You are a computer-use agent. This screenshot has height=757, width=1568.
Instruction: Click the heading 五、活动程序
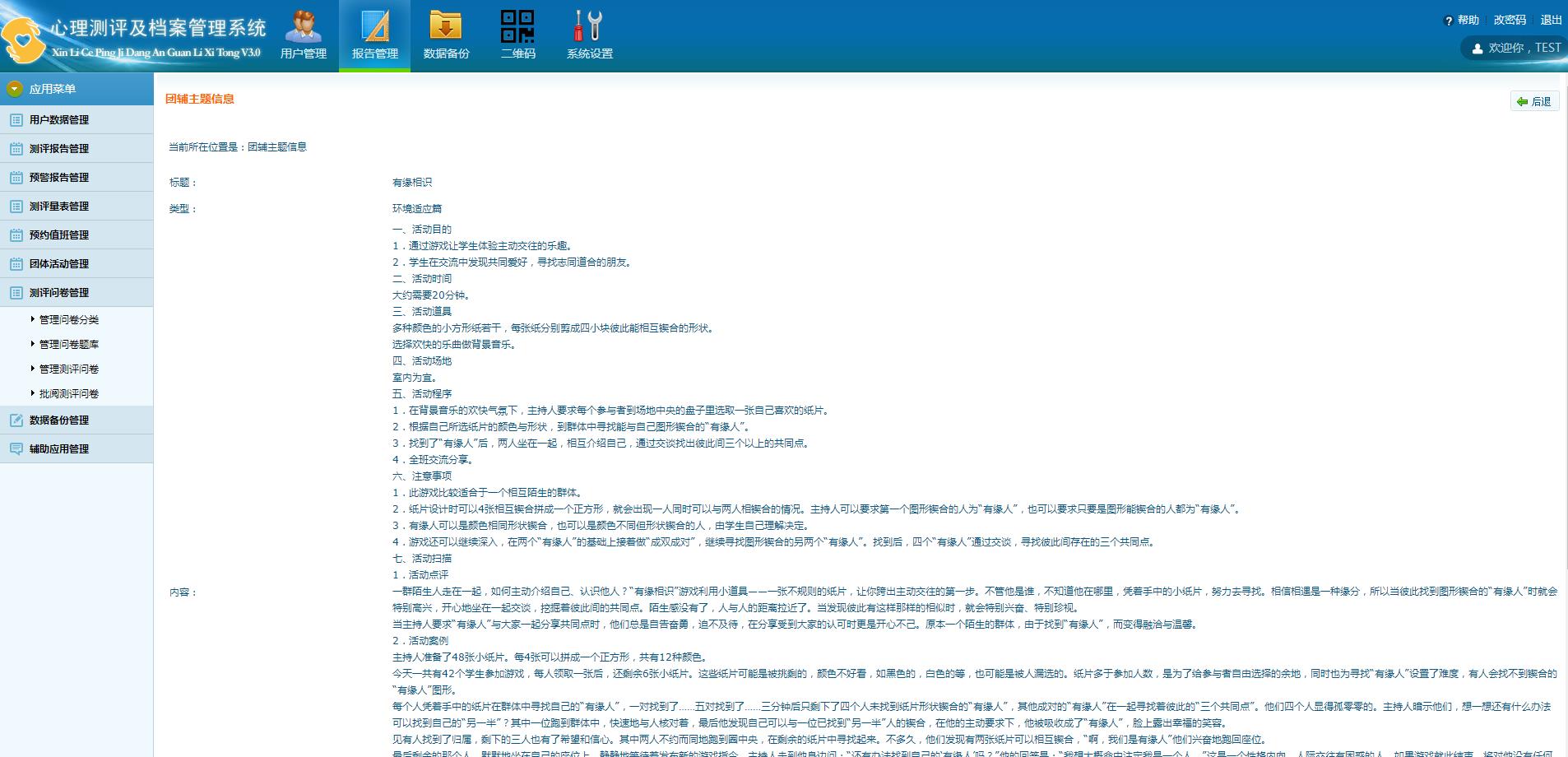(x=422, y=394)
